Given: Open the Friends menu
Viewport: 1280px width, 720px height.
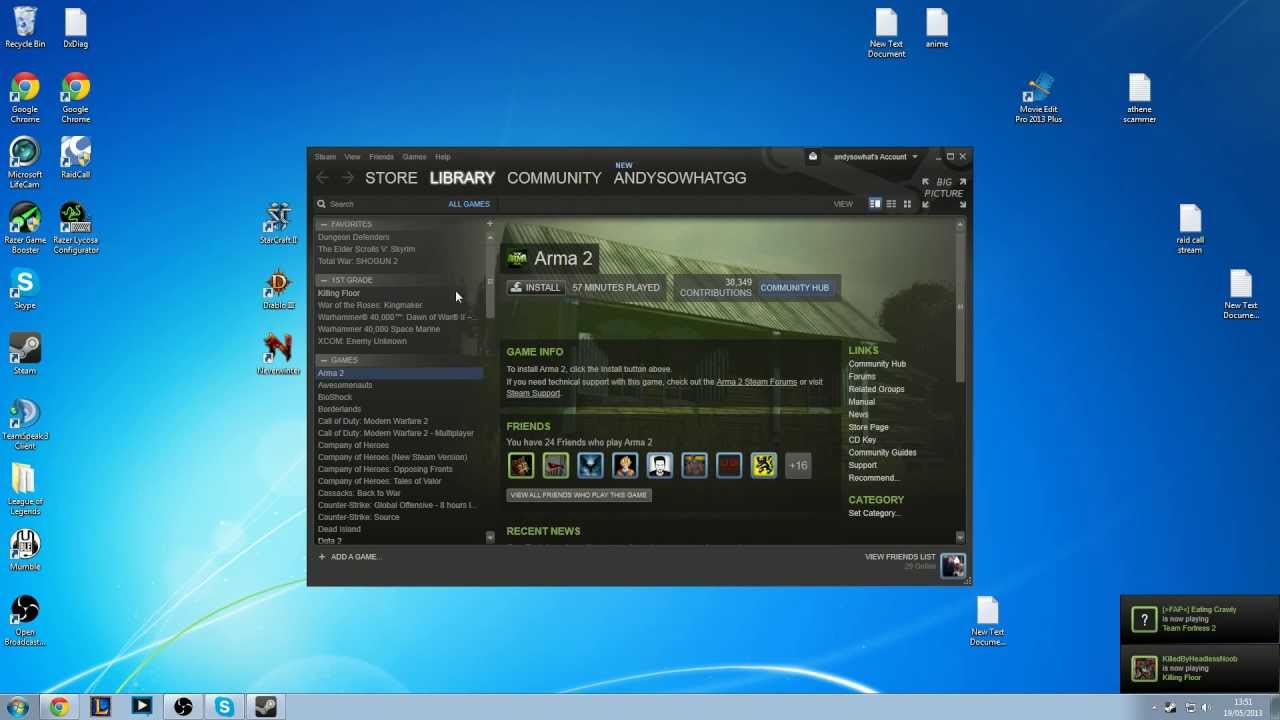Looking at the screenshot, I should coord(381,157).
